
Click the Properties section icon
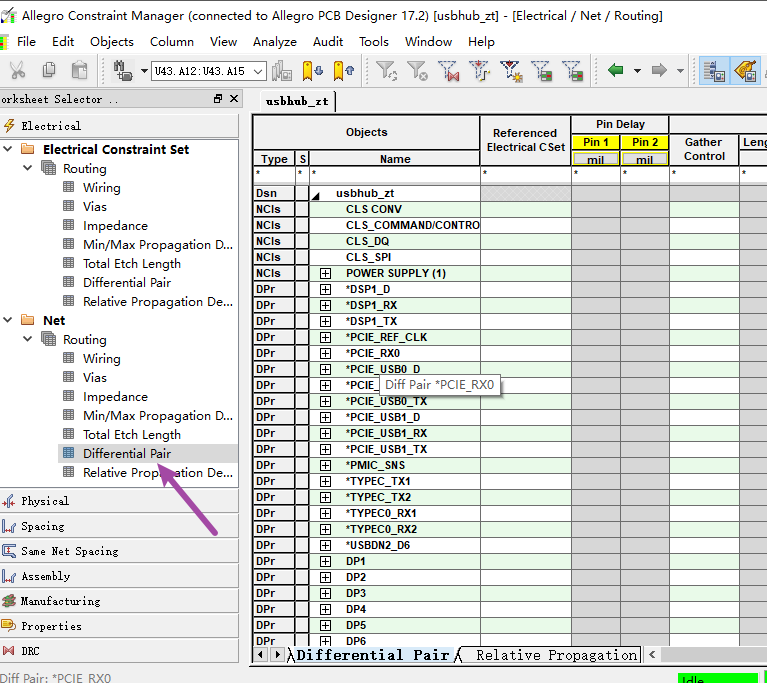[x=9, y=625]
